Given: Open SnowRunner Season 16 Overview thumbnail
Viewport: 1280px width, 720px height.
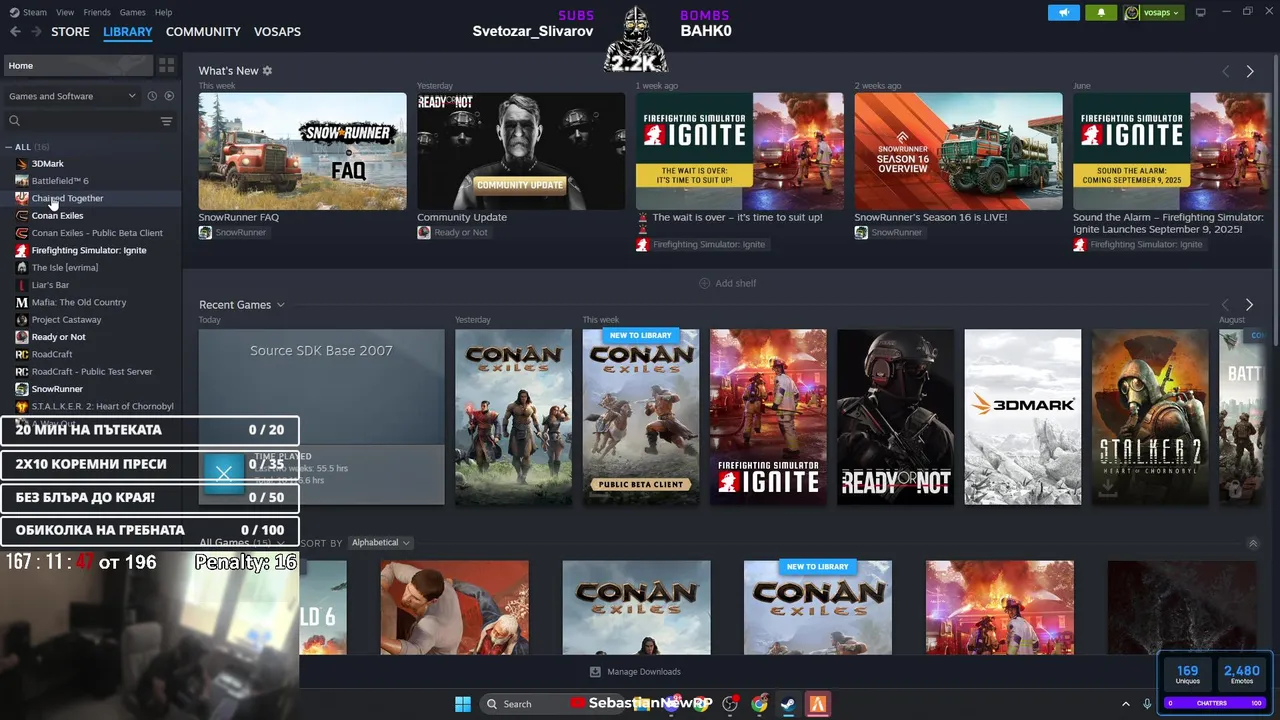Looking at the screenshot, I should click(x=958, y=151).
